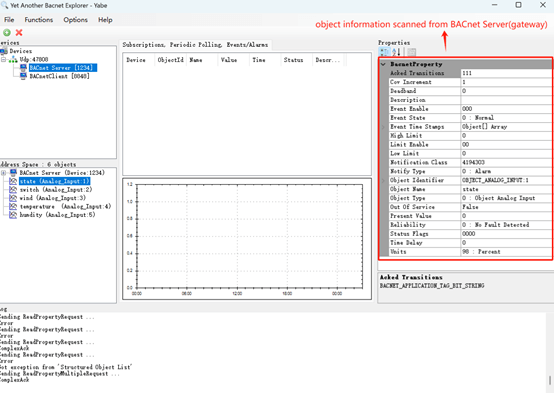Click the ObjectId column header
The image size is (554, 393).
tap(171, 60)
